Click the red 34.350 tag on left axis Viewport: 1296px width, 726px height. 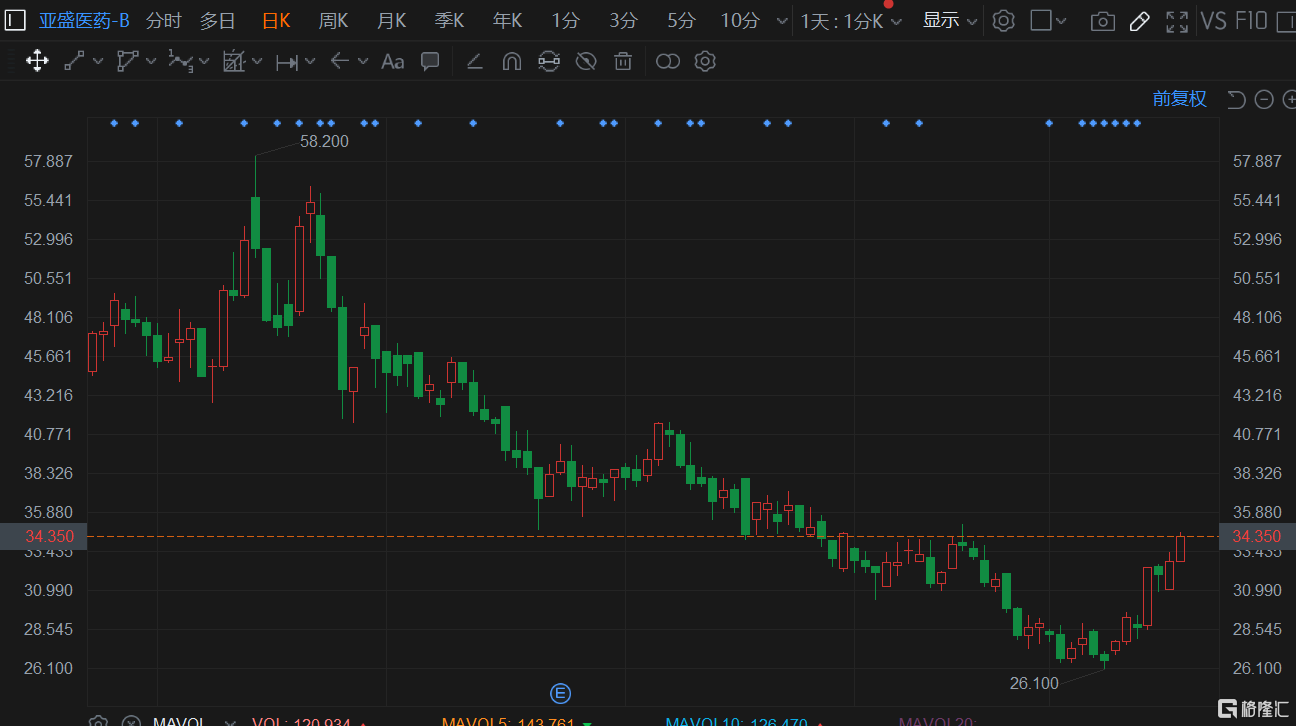tap(44, 537)
